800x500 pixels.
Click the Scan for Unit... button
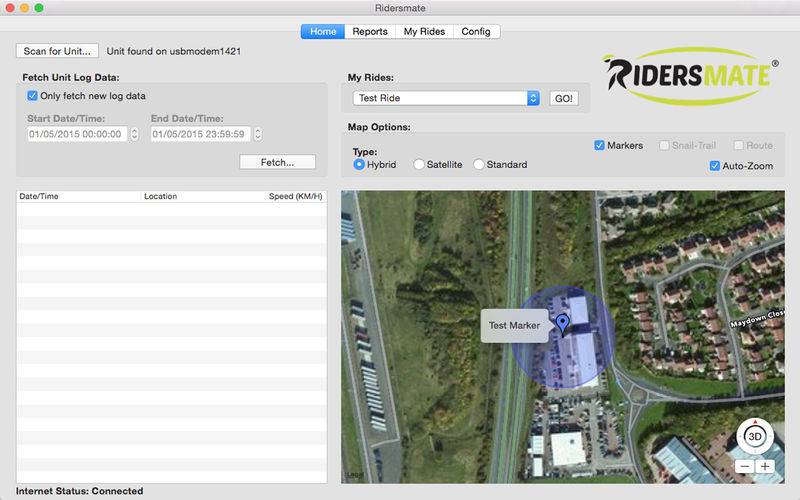coord(57,51)
